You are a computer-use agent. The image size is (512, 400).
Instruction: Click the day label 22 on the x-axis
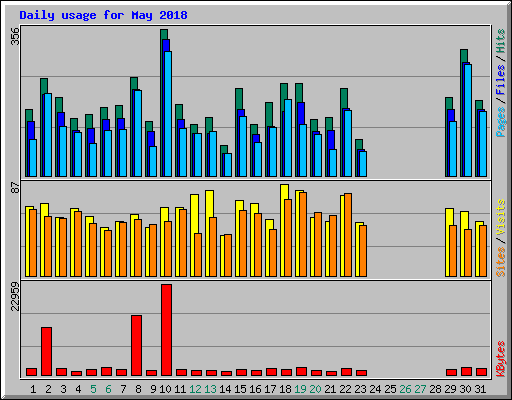(x=345, y=389)
